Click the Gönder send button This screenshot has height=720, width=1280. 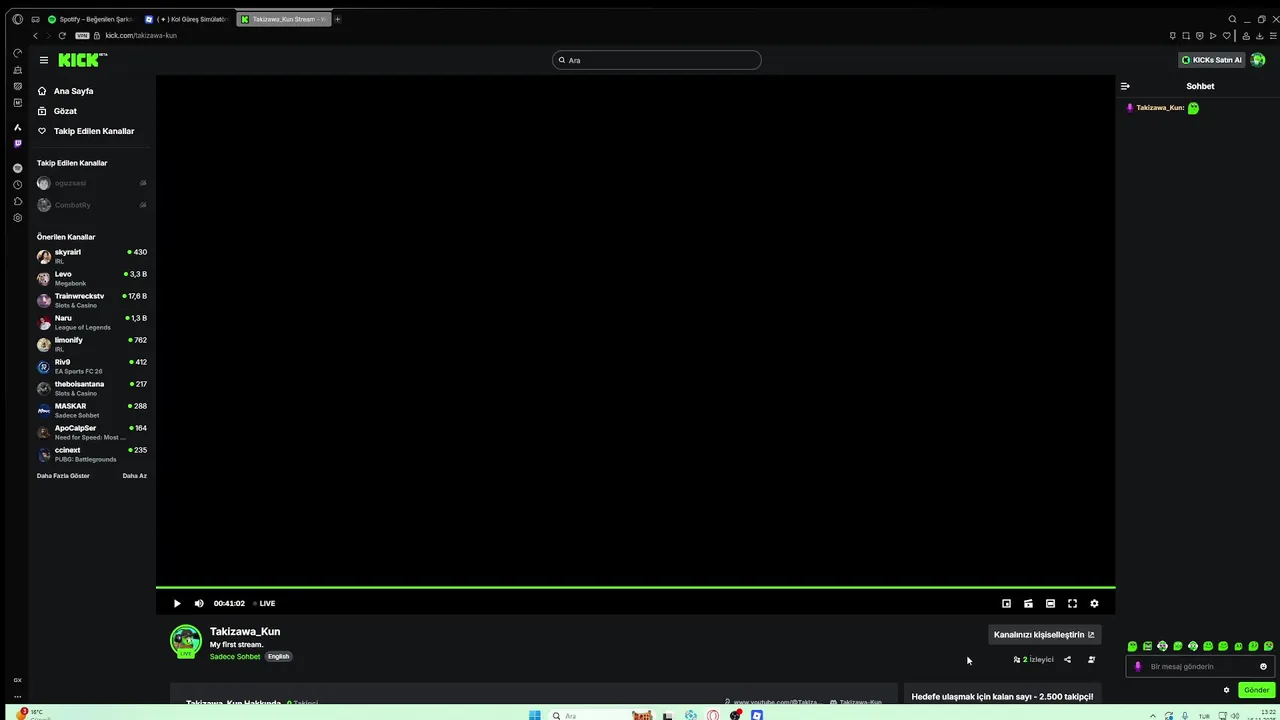click(x=1256, y=690)
